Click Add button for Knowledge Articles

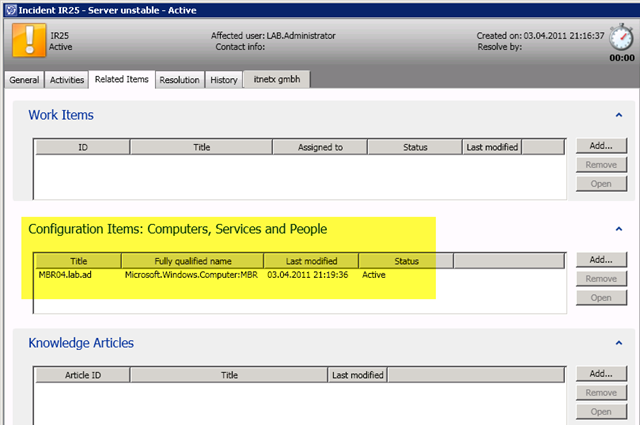coord(601,374)
